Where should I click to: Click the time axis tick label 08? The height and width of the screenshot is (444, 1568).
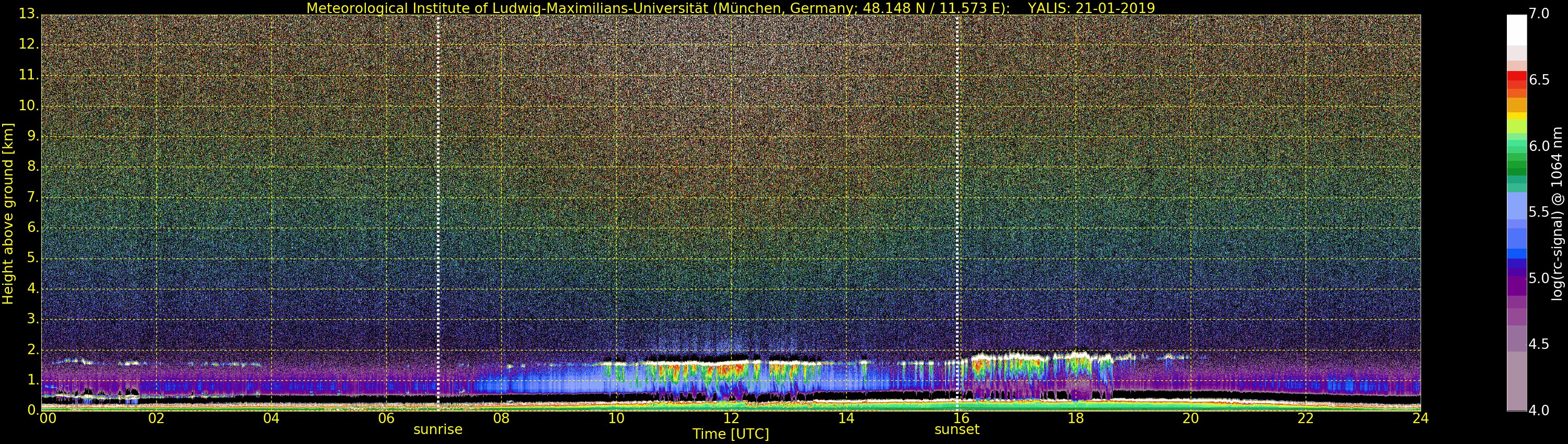point(501,418)
